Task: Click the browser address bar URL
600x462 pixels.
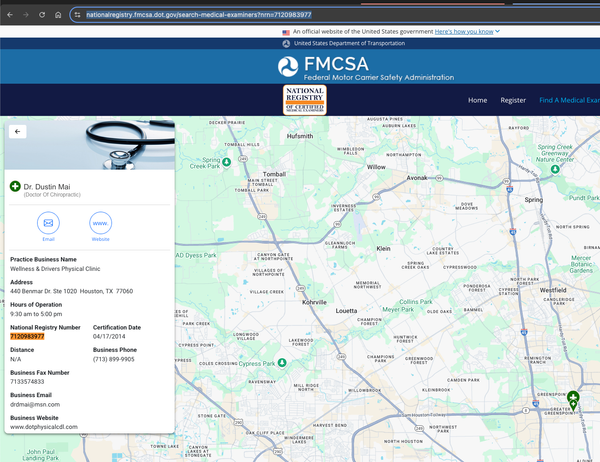Action: click(x=198, y=15)
